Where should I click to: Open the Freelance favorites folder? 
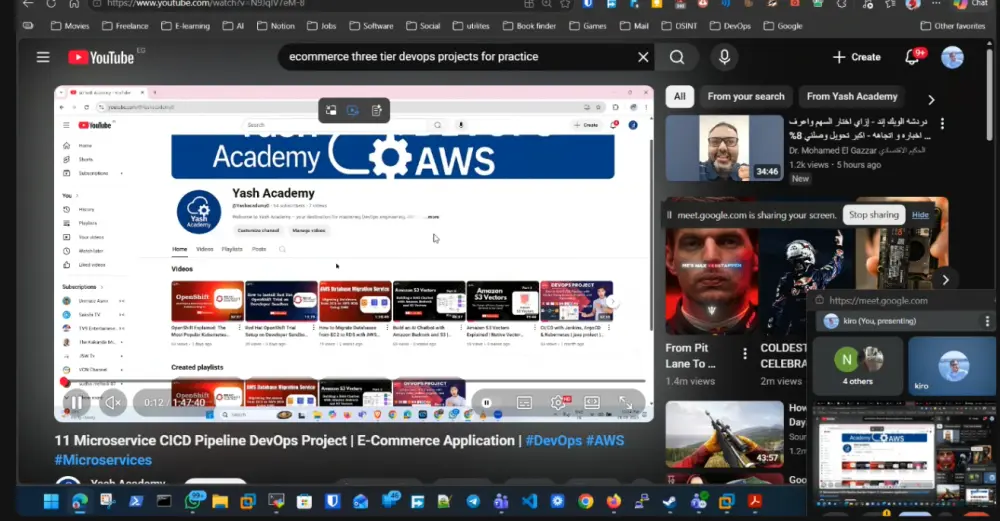[126, 26]
